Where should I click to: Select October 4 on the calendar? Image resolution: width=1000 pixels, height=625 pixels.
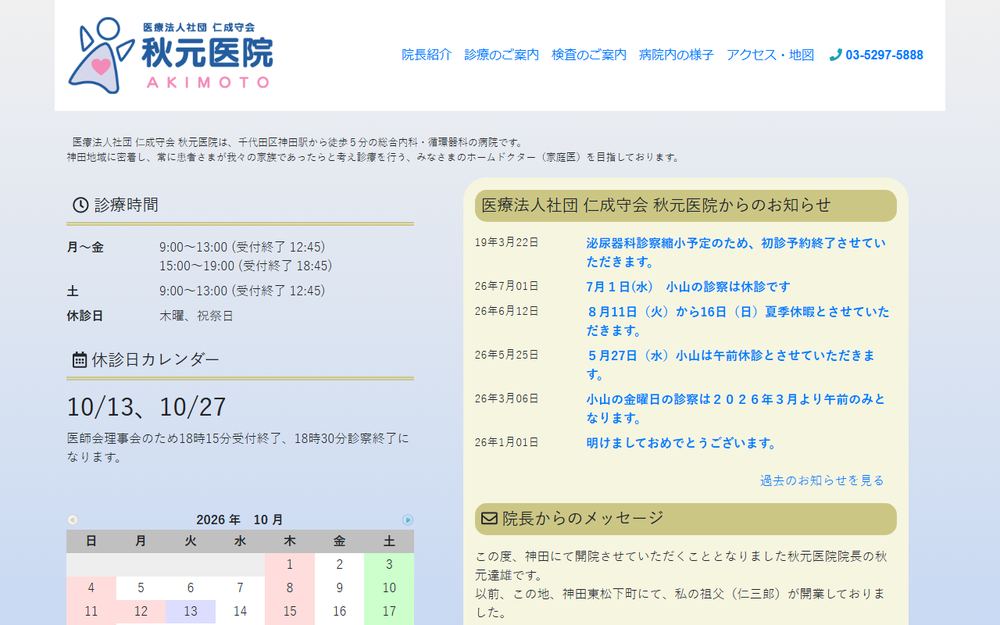click(91, 588)
